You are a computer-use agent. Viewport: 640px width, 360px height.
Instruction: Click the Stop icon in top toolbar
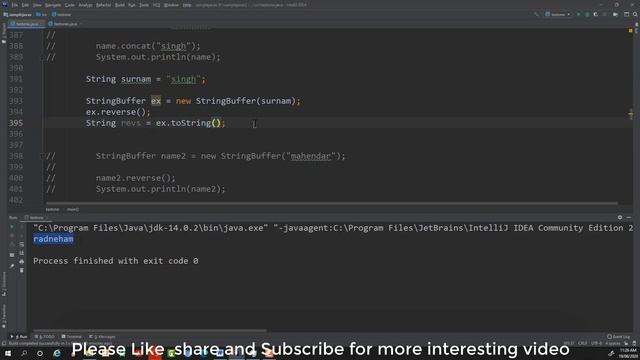[605, 14]
